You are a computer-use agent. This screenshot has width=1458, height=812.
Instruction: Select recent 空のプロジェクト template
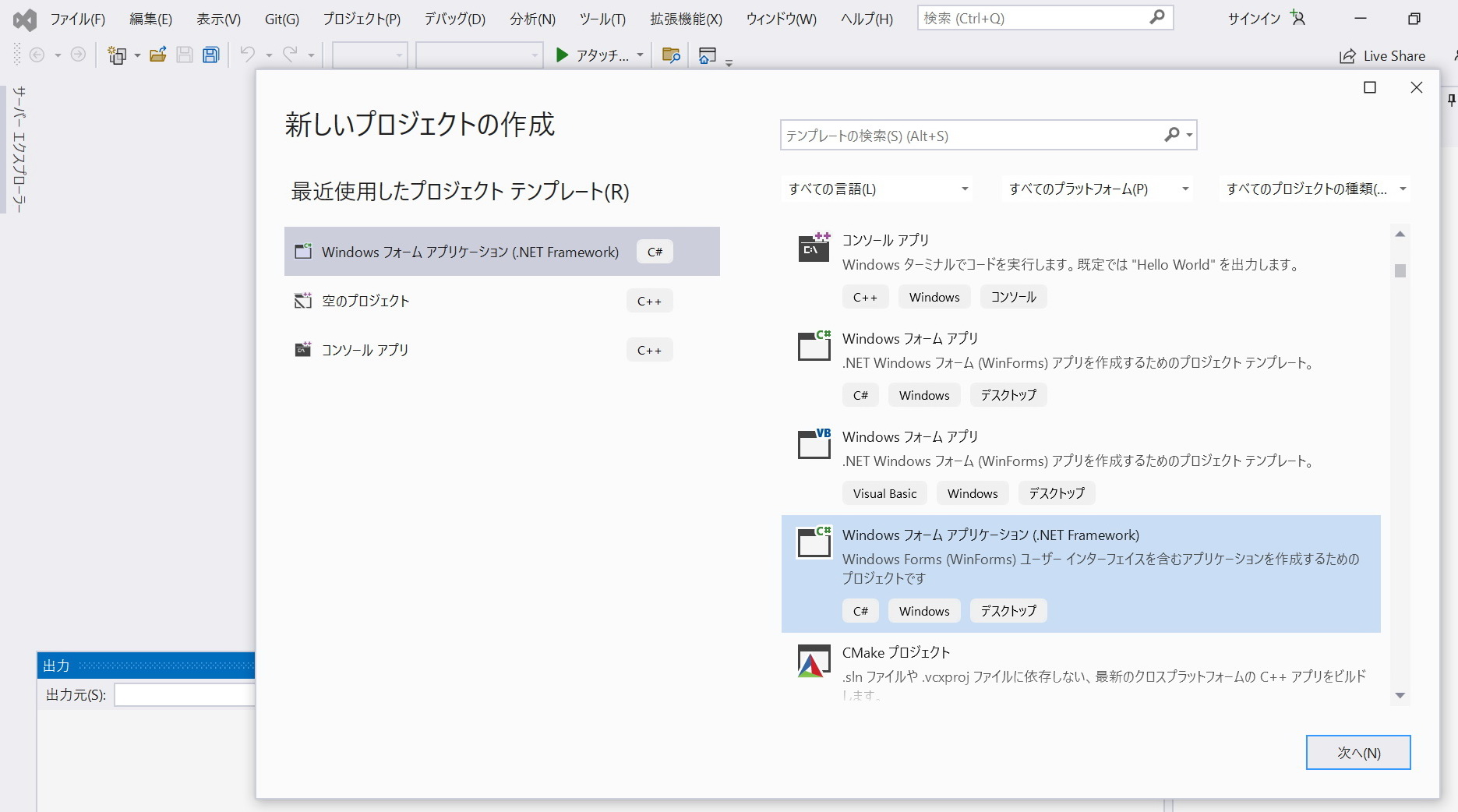502,301
